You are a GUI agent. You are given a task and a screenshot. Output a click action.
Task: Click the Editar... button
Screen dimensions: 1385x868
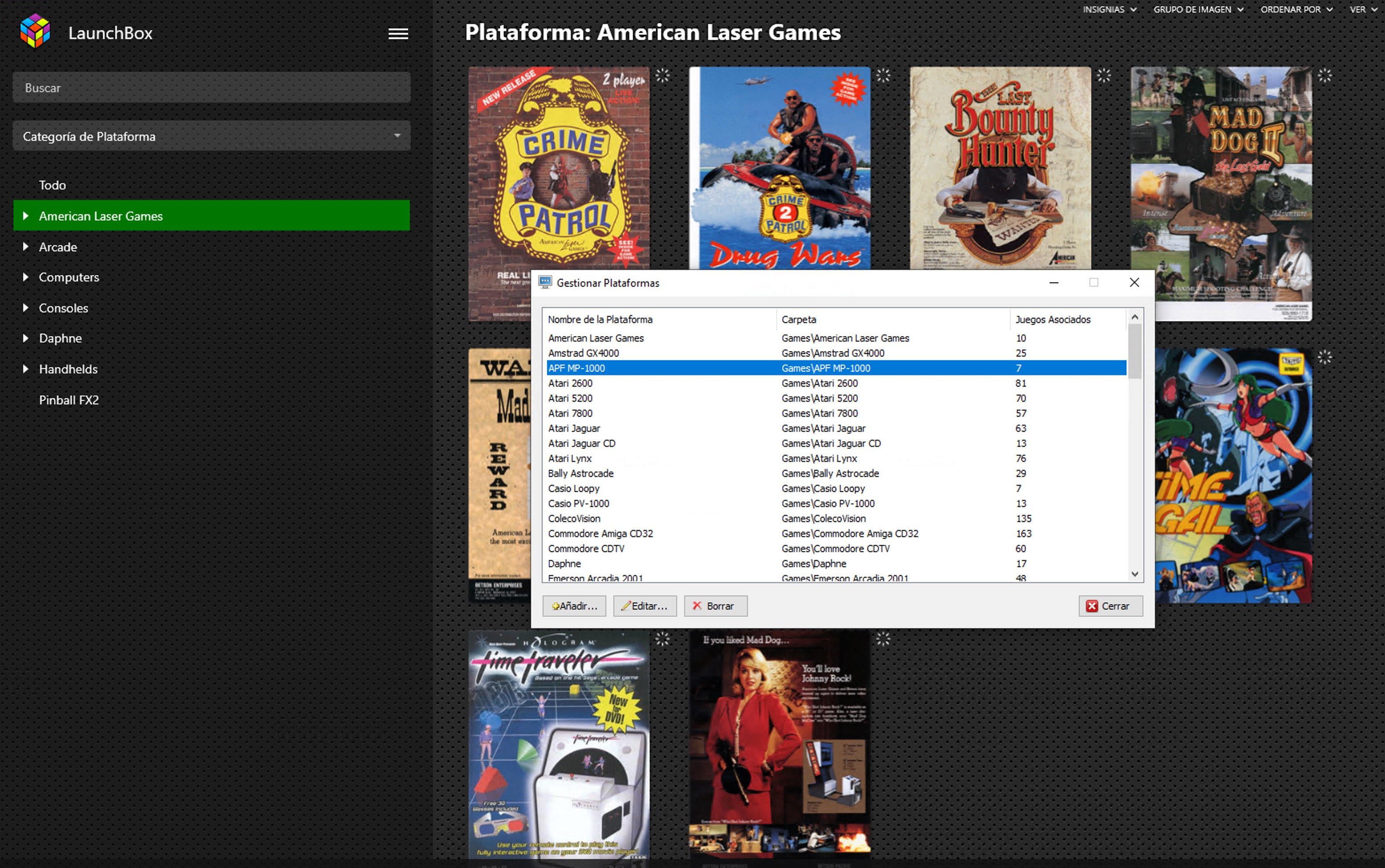[645, 606]
